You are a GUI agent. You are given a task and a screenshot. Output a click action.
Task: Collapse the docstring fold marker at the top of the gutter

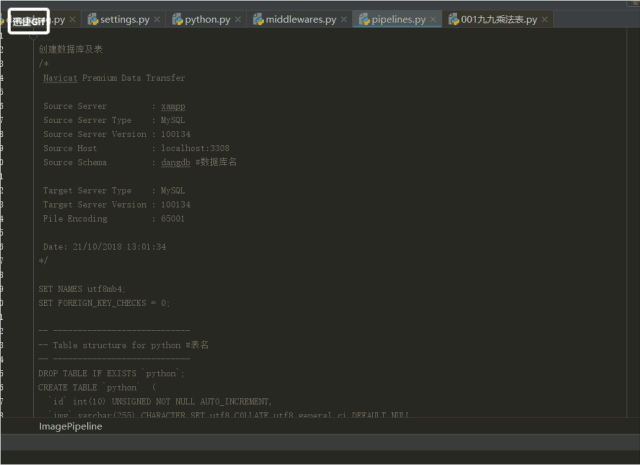click(33, 37)
